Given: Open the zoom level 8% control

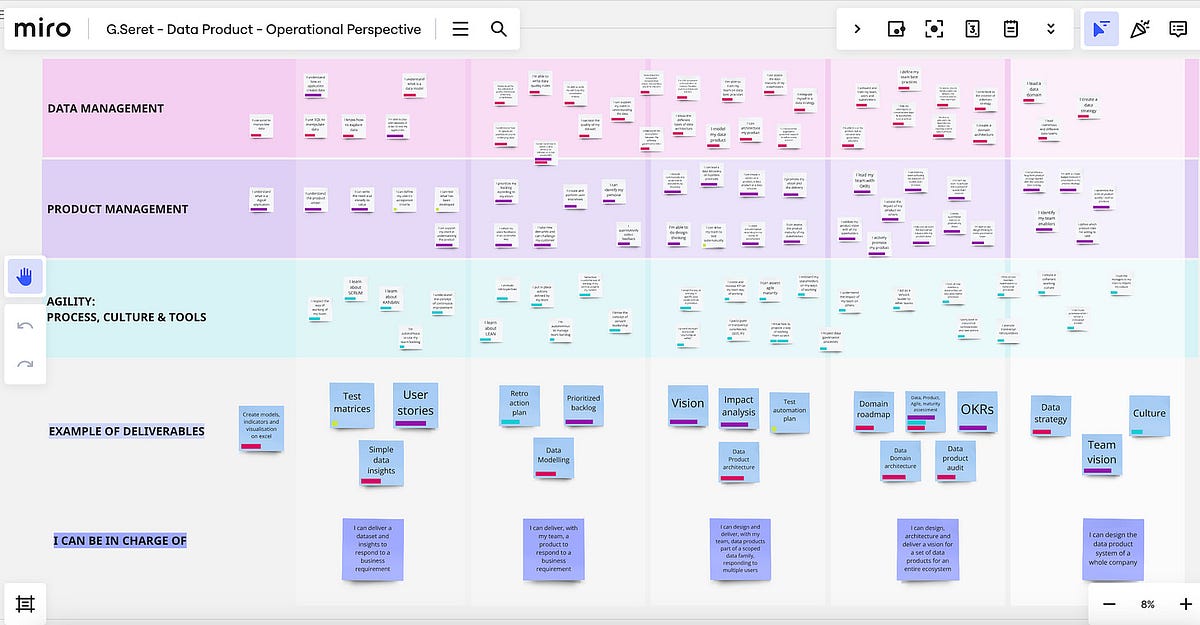Looking at the screenshot, I should [x=1147, y=604].
